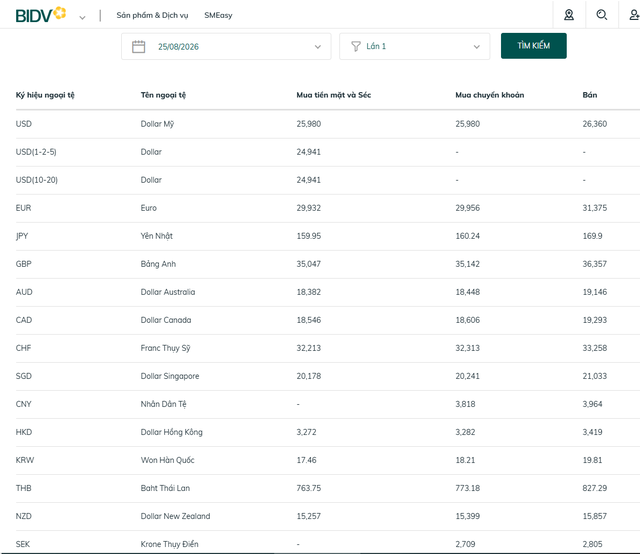
Task: Click the CHF sell rate 33,258
Action: [x=595, y=348]
